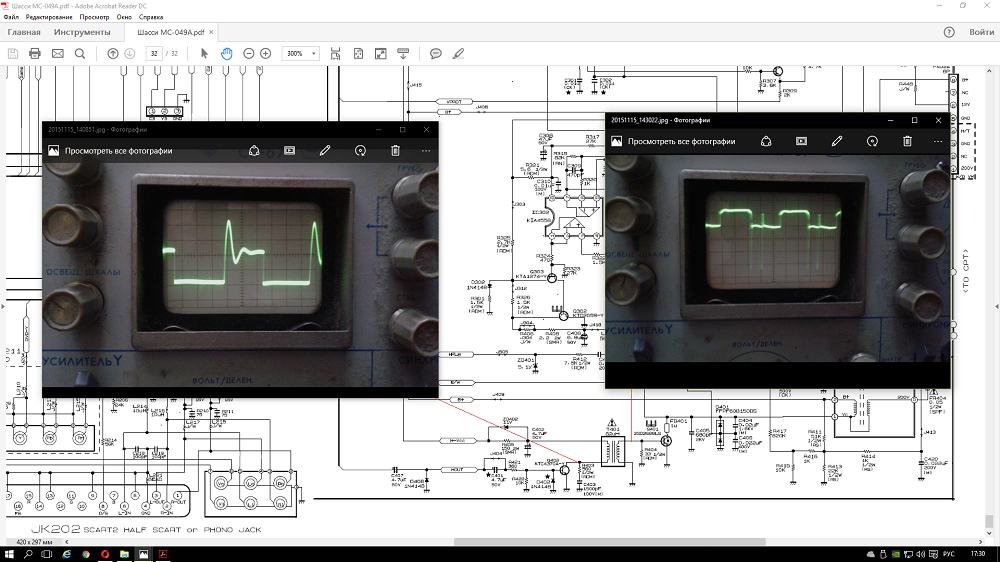Activate the arrow selection tool
The height and width of the screenshot is (562, 1000).
pos(205,53)
